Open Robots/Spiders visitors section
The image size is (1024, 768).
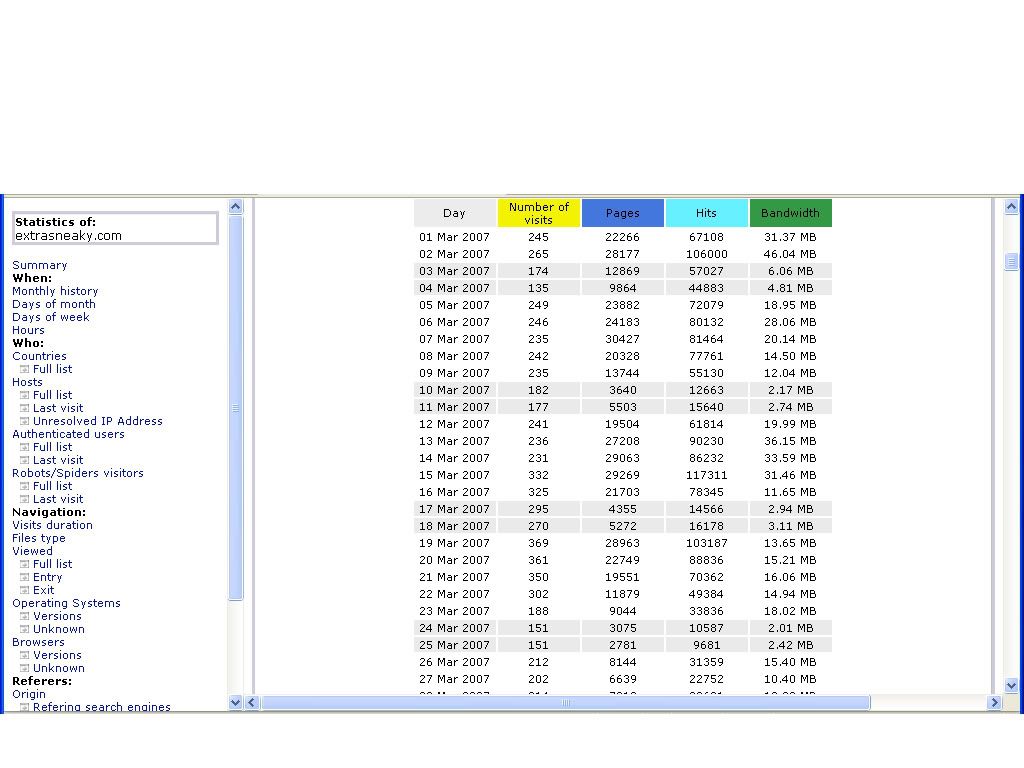pyautogui.click(x=78, y=473)
